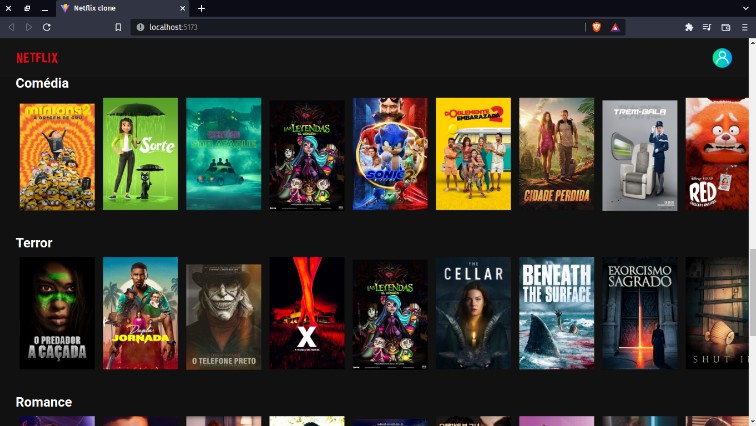Image resolution: width=756 pixels, height=426 pixels.
Task: Click the Netflix logo in the header
Action: [37, 58]
